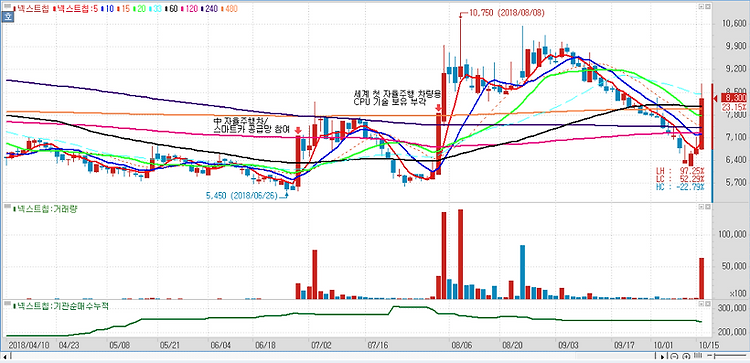This screenshot has width=750, height=363.
Task: Click the 10,750 (2018/08/08) high price label
Action: tap(506, 14)
